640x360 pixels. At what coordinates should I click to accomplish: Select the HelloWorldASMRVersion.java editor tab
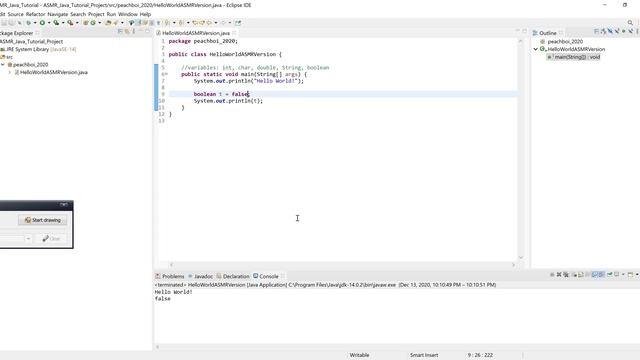point(196,33)
